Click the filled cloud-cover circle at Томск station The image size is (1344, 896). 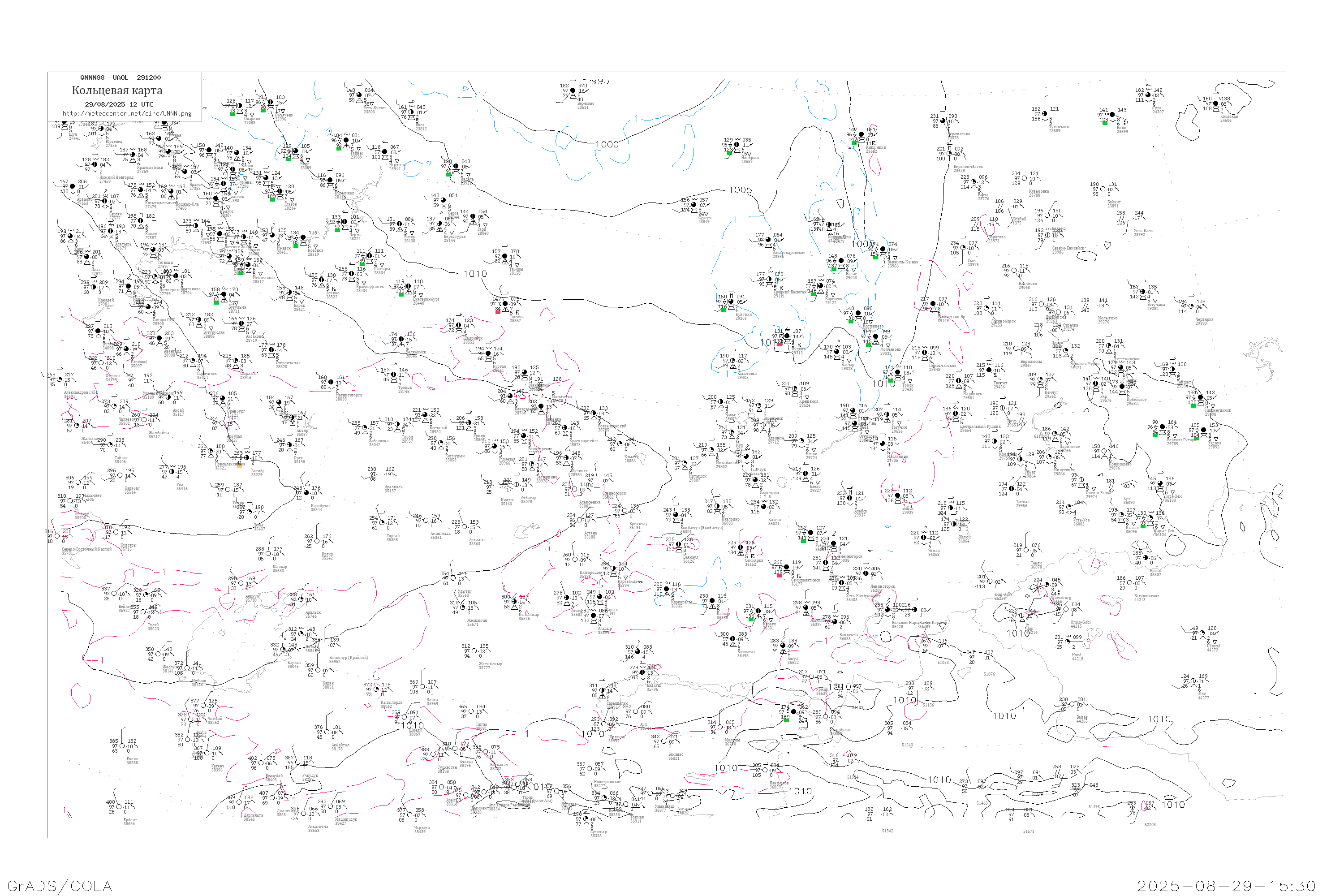pyautogui.click(x=898, y=372)
